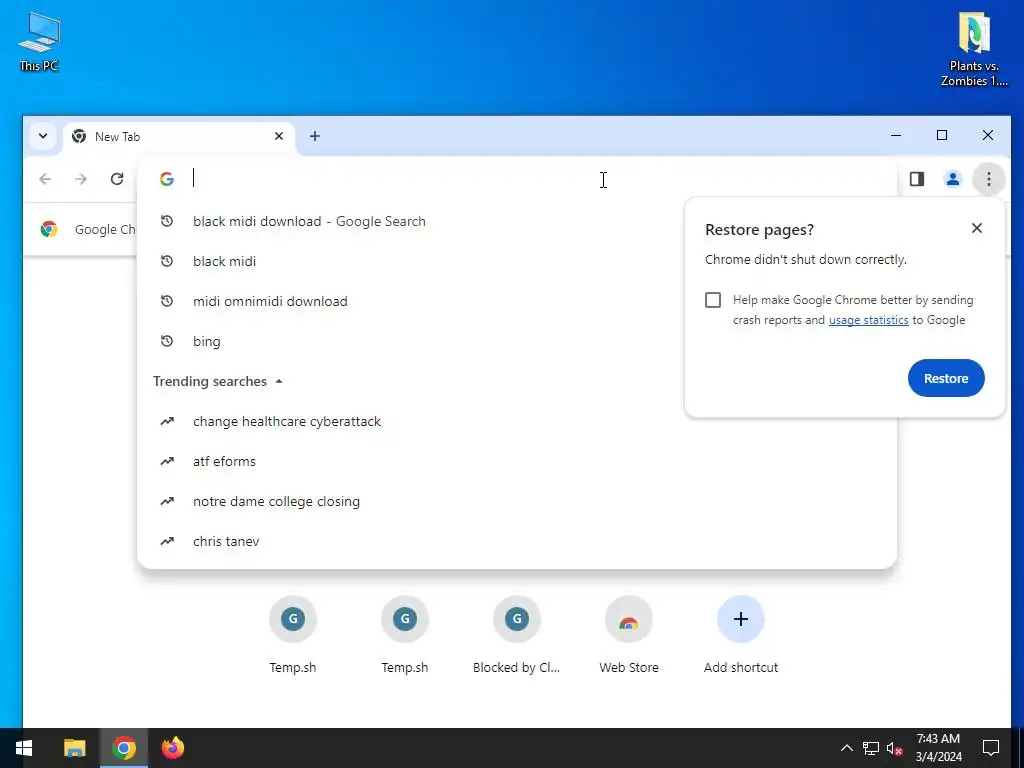The image size is (1024, 768).
Task: Click the clock icon beside 'bing'
Action: (167, 341)
